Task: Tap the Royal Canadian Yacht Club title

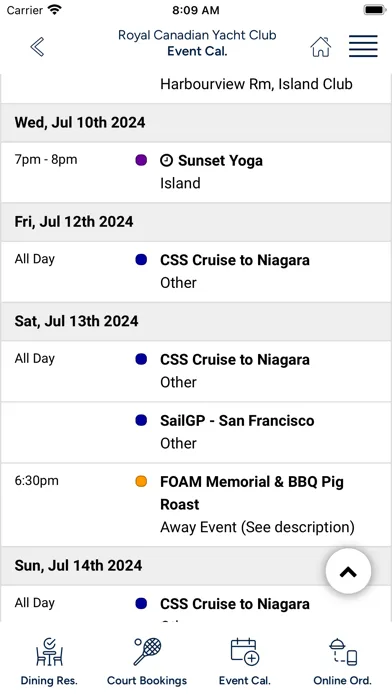Action: click(x=197, y=35)
